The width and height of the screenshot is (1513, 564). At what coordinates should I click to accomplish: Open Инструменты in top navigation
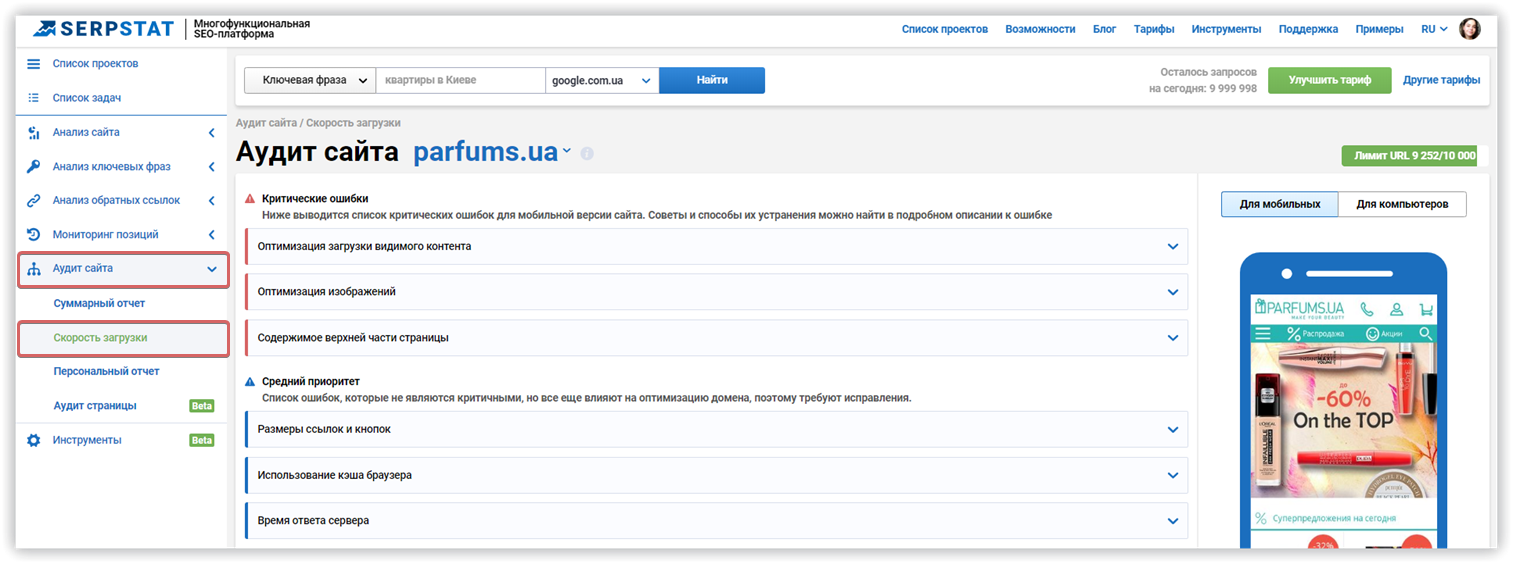tap(1226, 29)
